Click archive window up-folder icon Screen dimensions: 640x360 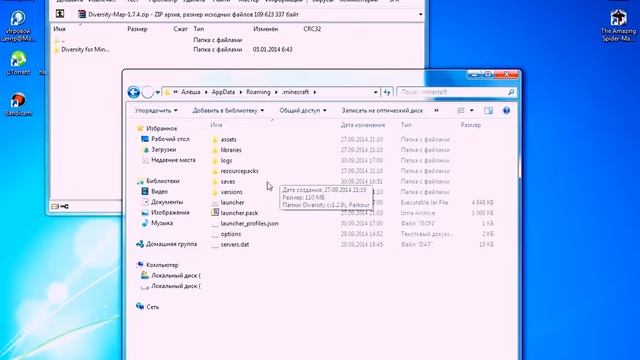pyautogui.click(x=60, y=14)
